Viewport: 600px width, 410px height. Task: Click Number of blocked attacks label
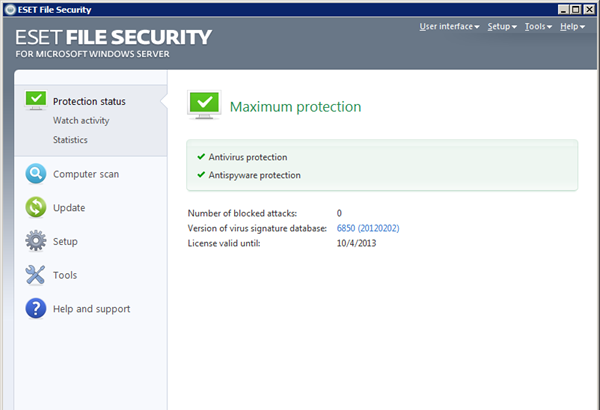coord(242,213)
